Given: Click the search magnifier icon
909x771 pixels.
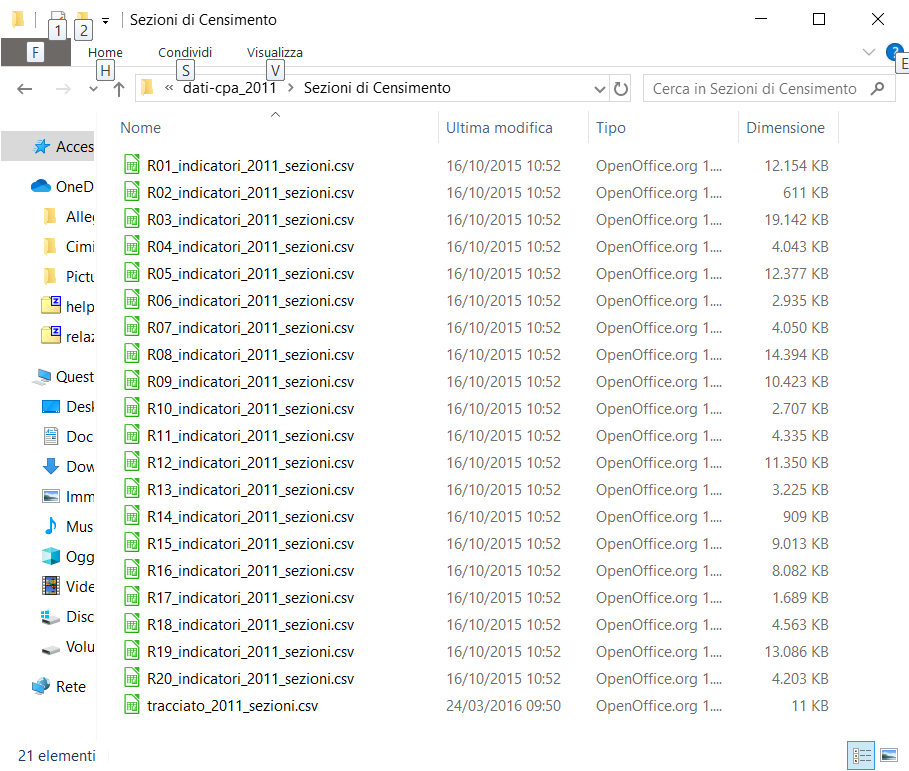Looking at the screenshot, I should click(877, 89).
